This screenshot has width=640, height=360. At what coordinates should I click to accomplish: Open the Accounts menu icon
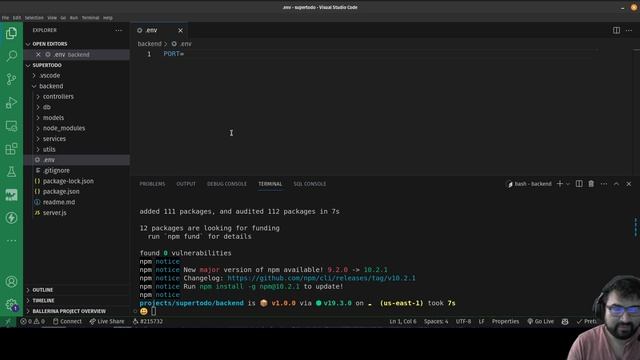(x=11, y=282)
